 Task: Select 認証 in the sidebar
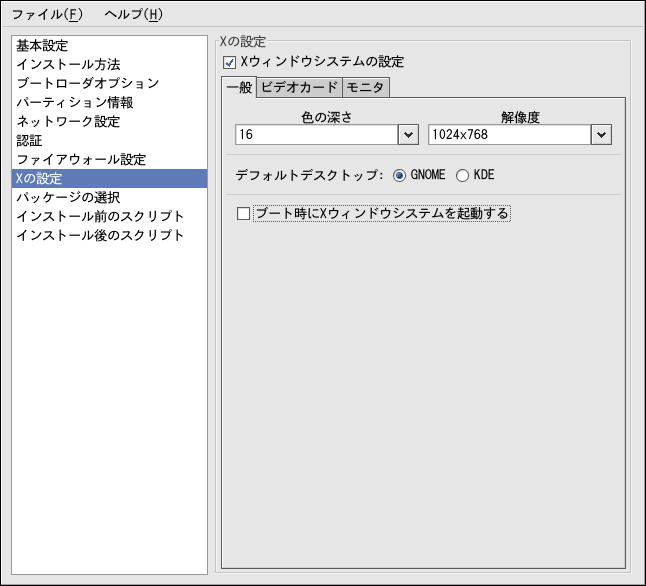29,141
